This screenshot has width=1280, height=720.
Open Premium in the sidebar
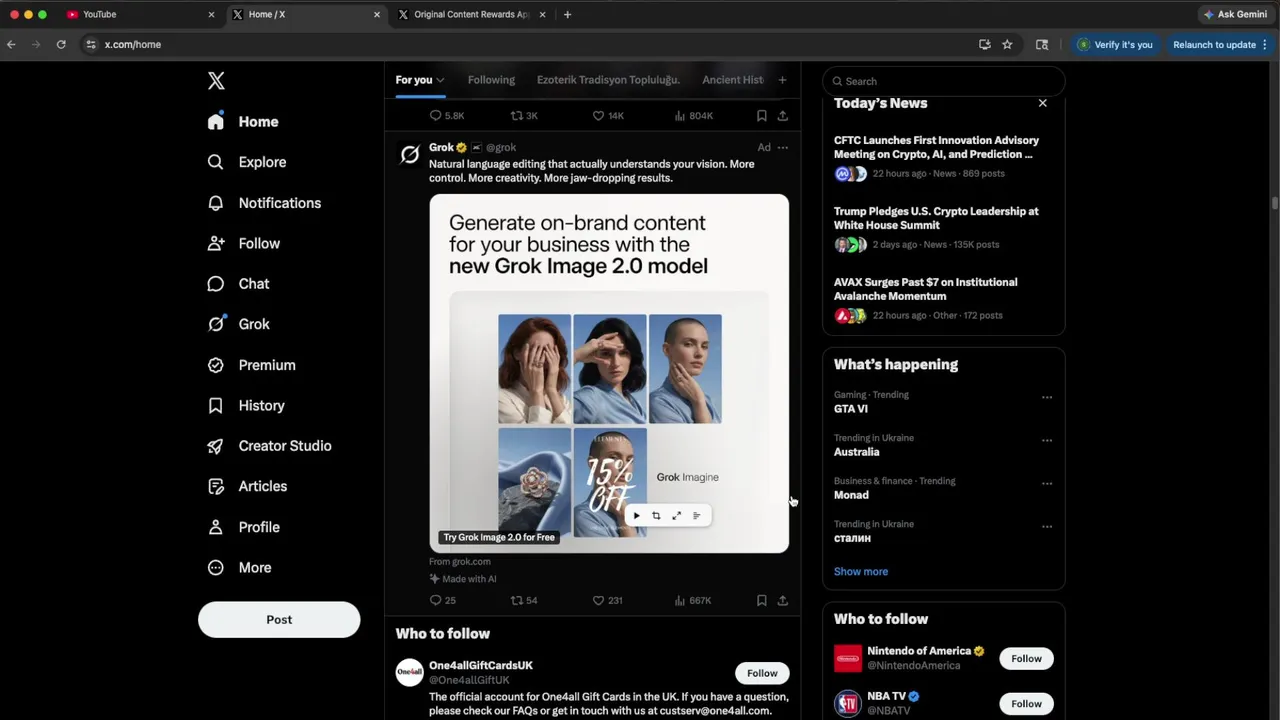[x=252, y=365]
